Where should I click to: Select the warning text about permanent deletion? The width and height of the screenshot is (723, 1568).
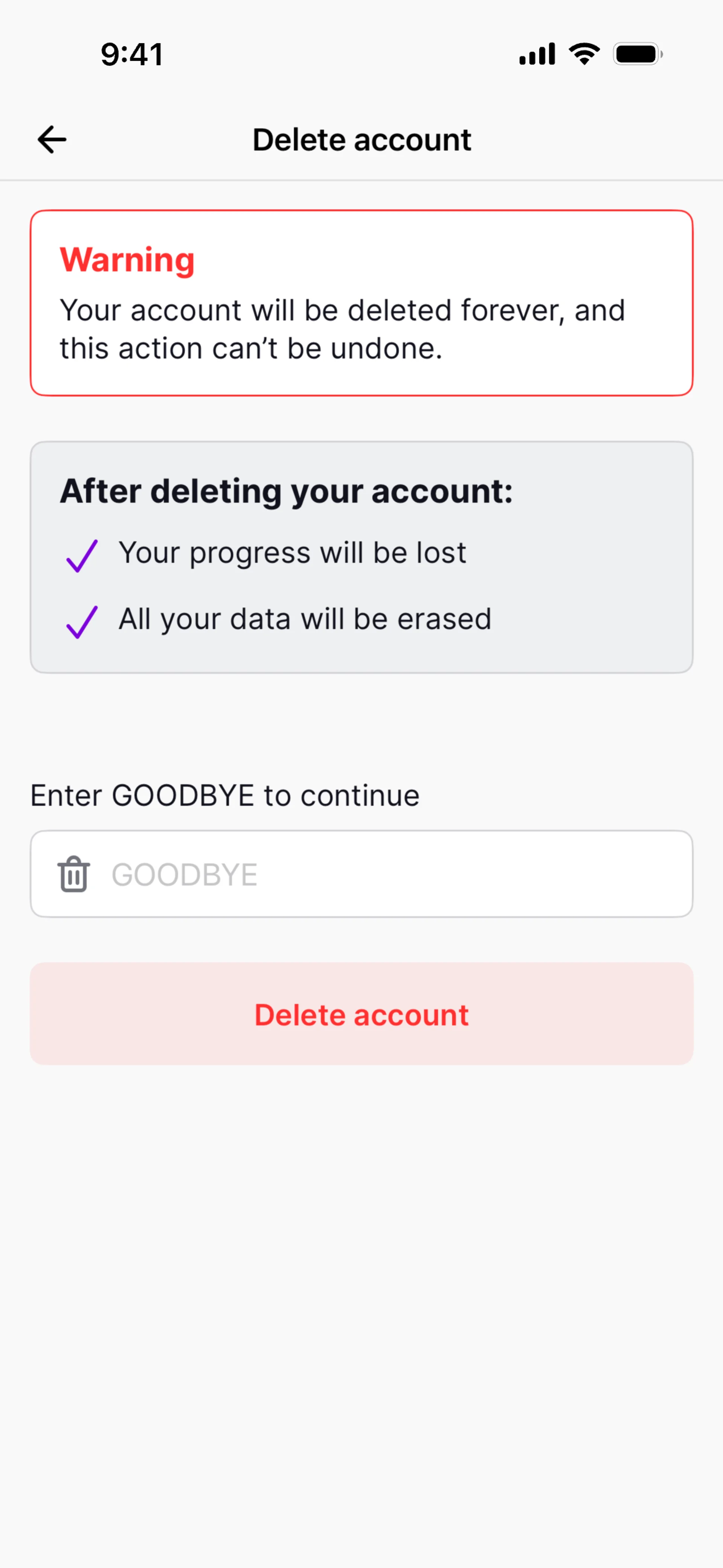342,329
